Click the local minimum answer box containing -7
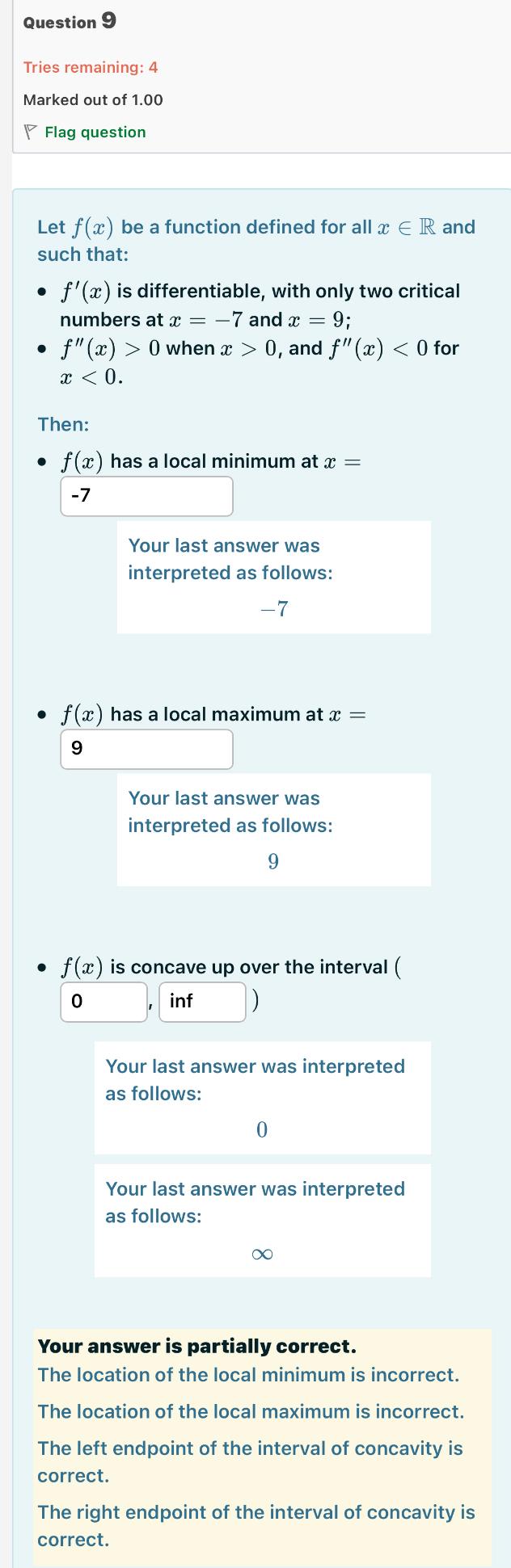This screenshot has height=1568, width=511. (146, 495)
